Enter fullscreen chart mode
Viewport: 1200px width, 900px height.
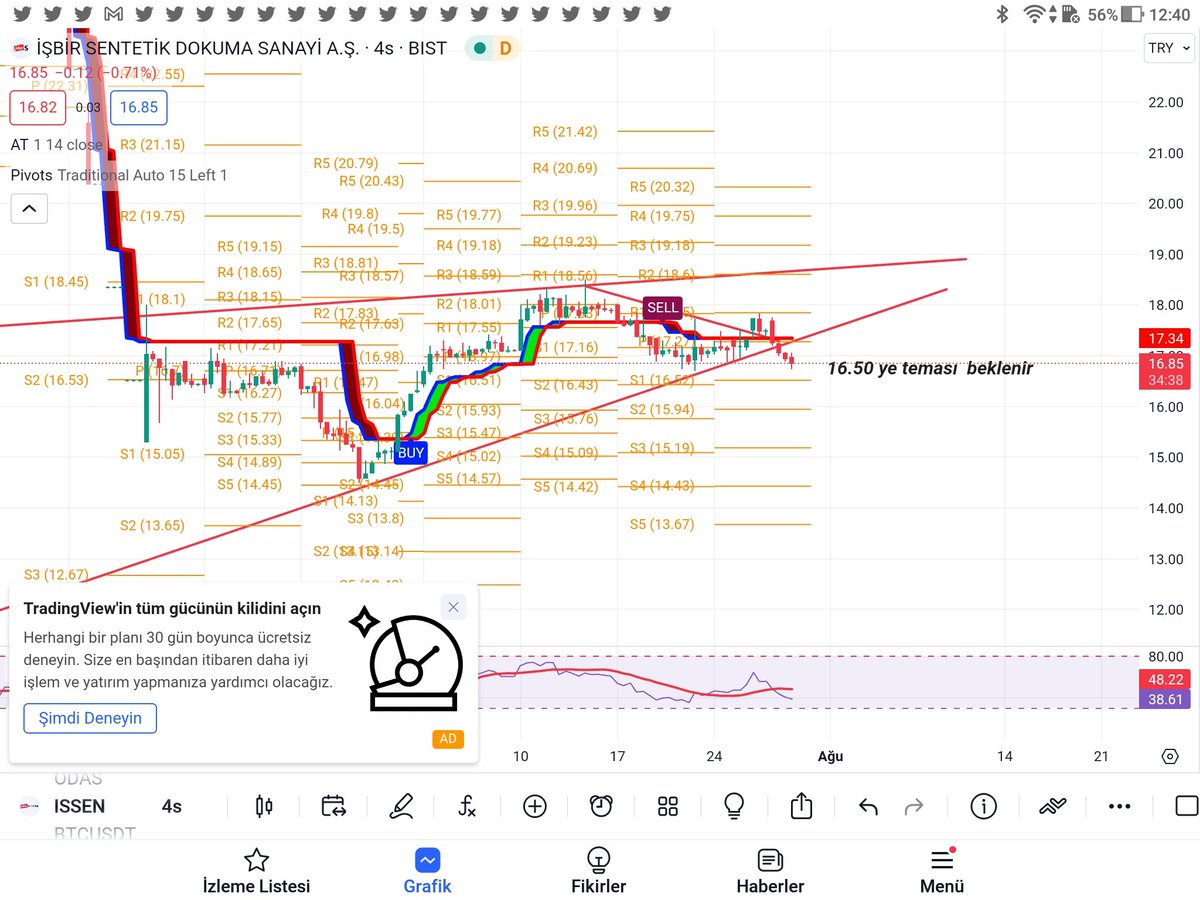(1186, 806)
